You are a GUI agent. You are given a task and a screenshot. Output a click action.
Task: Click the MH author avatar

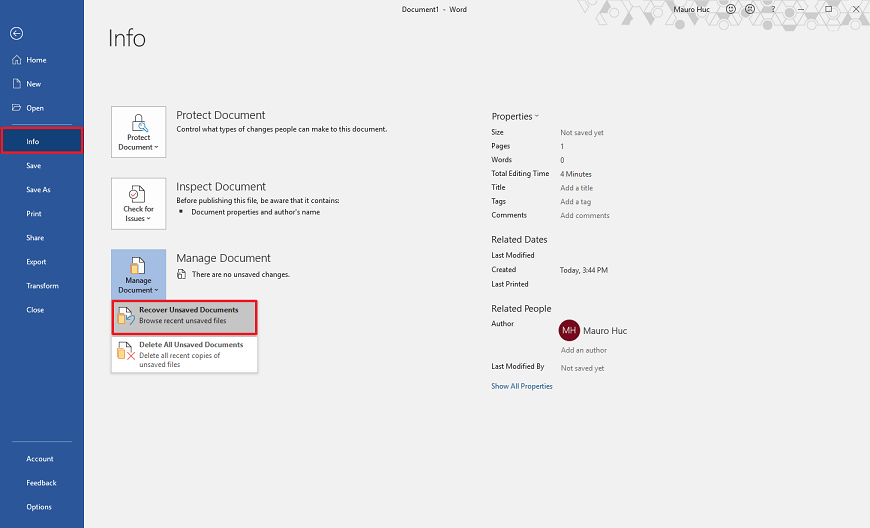(x=569, y=330)
